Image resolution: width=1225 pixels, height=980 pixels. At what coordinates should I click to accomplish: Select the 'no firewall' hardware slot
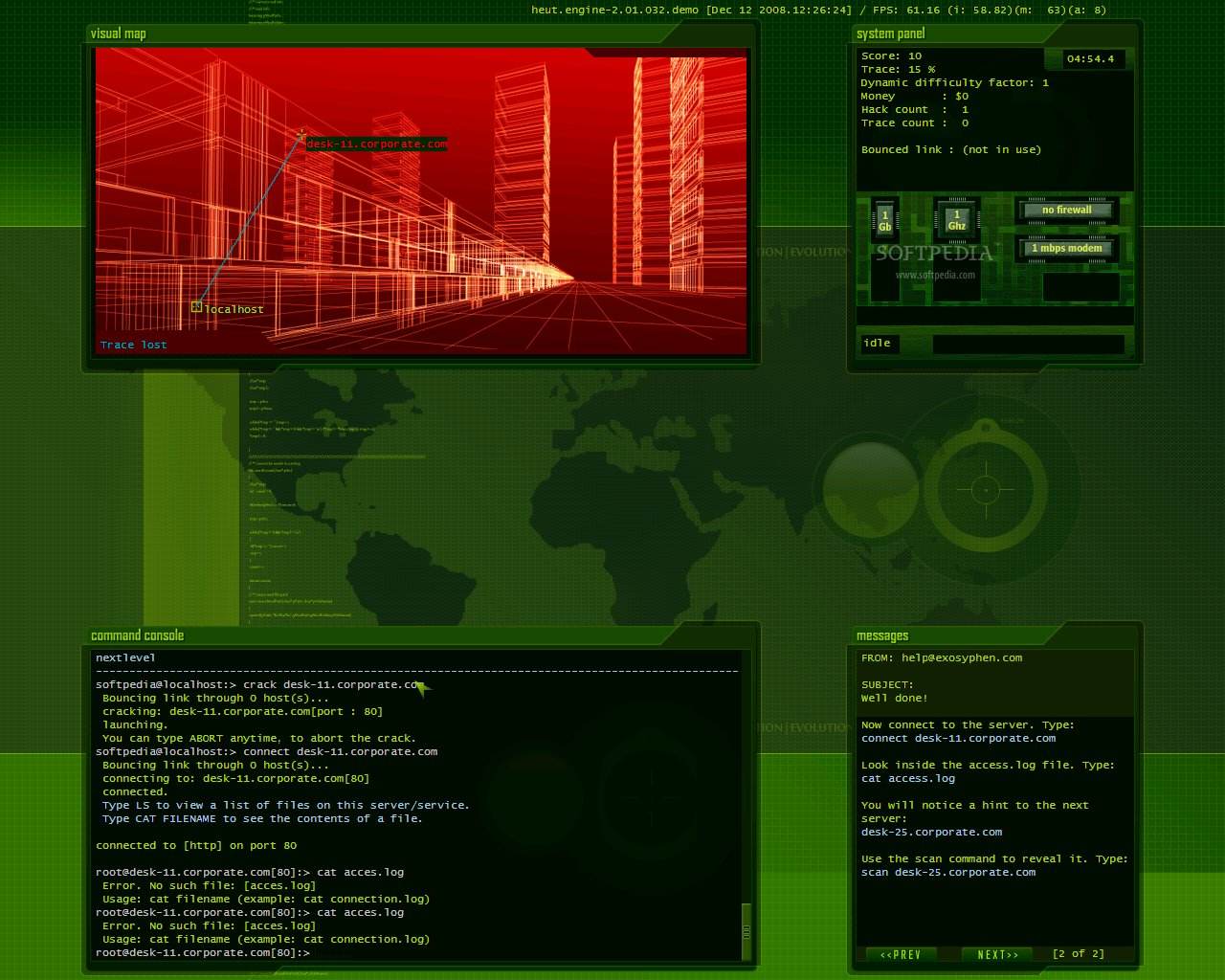1066,210
